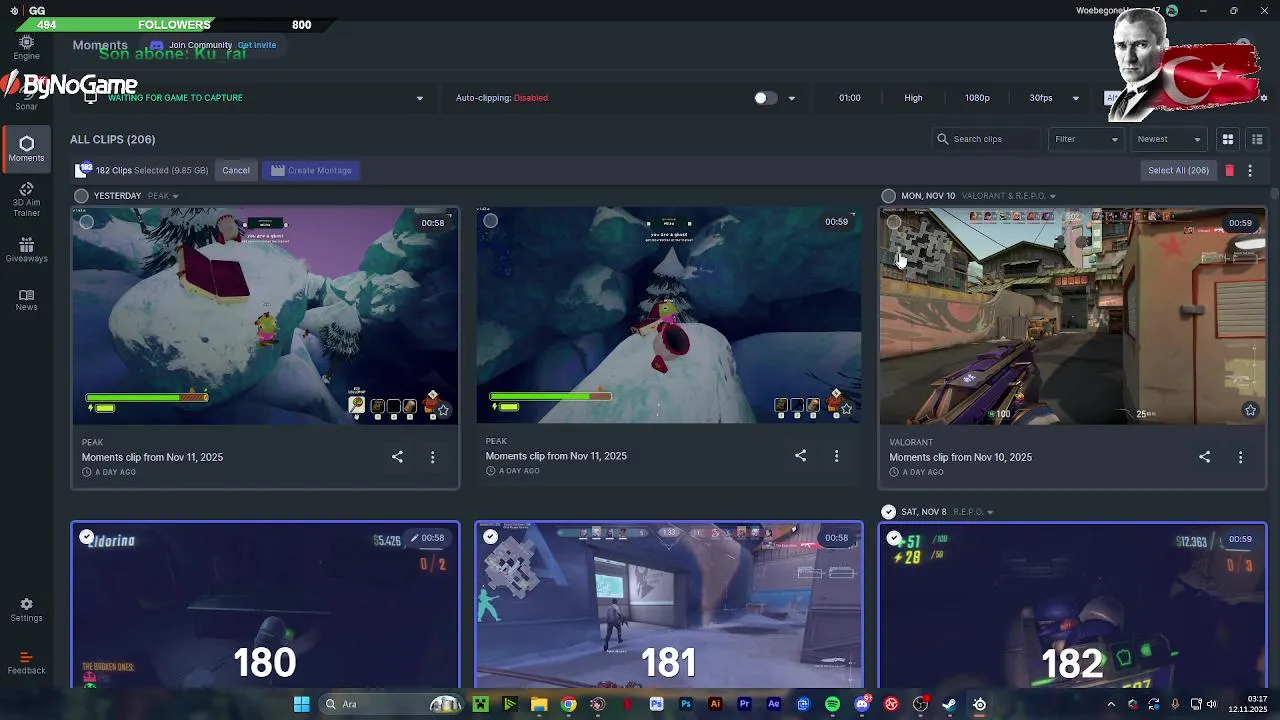The height and width of the screenshot is (720, 1280).
Task: Open the News section
Action: (26, 300)
